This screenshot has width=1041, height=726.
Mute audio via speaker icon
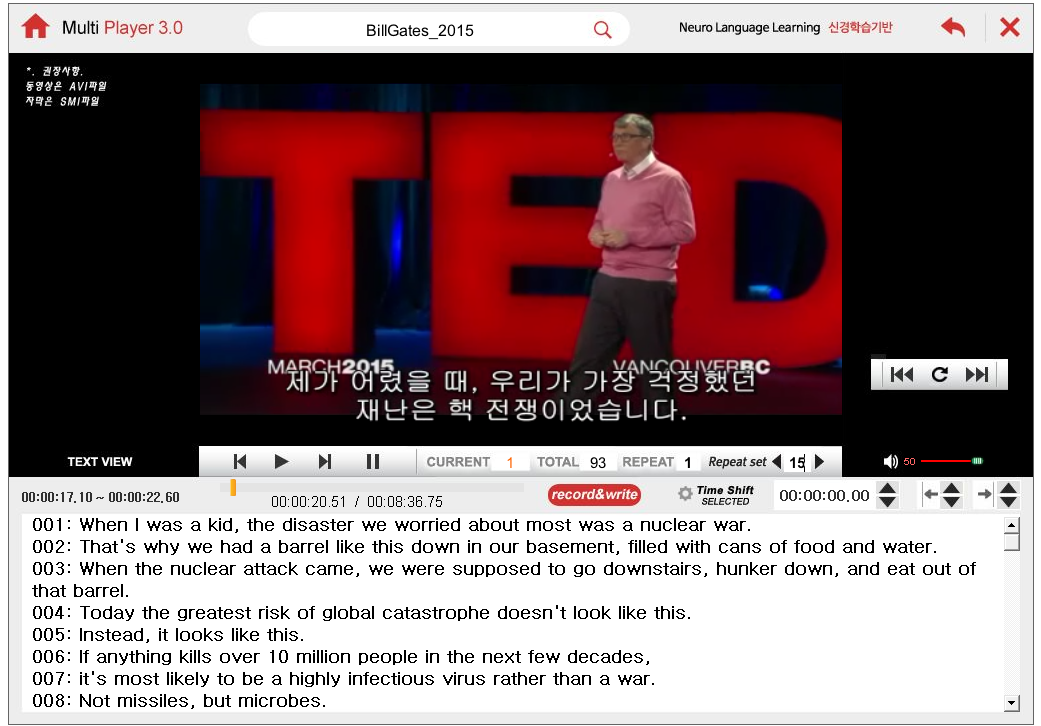pos(890,461)
